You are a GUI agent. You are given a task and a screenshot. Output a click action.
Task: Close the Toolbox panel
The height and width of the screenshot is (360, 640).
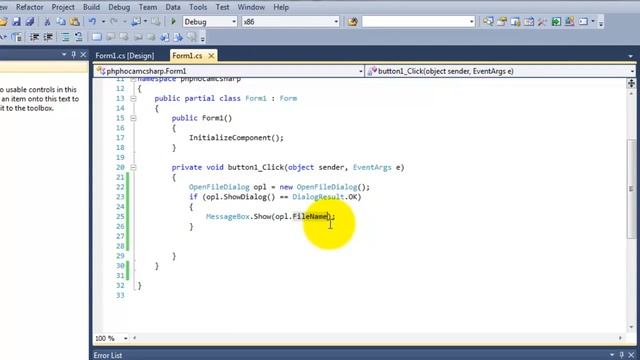(83, 54)
